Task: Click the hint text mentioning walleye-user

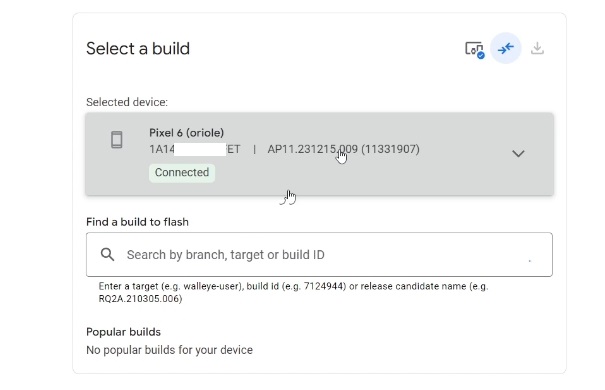Action: [x=294, y=292]
